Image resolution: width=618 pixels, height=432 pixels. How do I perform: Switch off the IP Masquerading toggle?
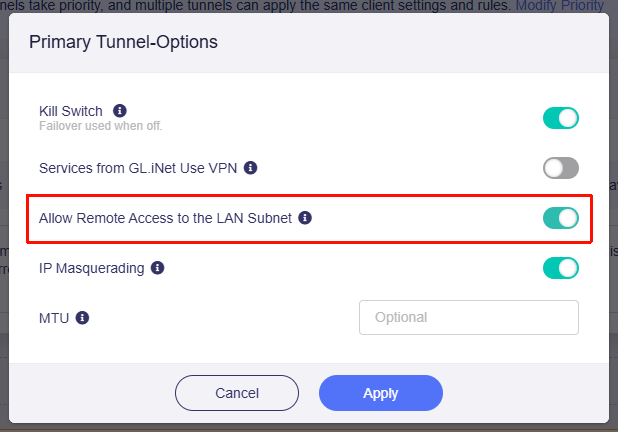coord(561,268)
